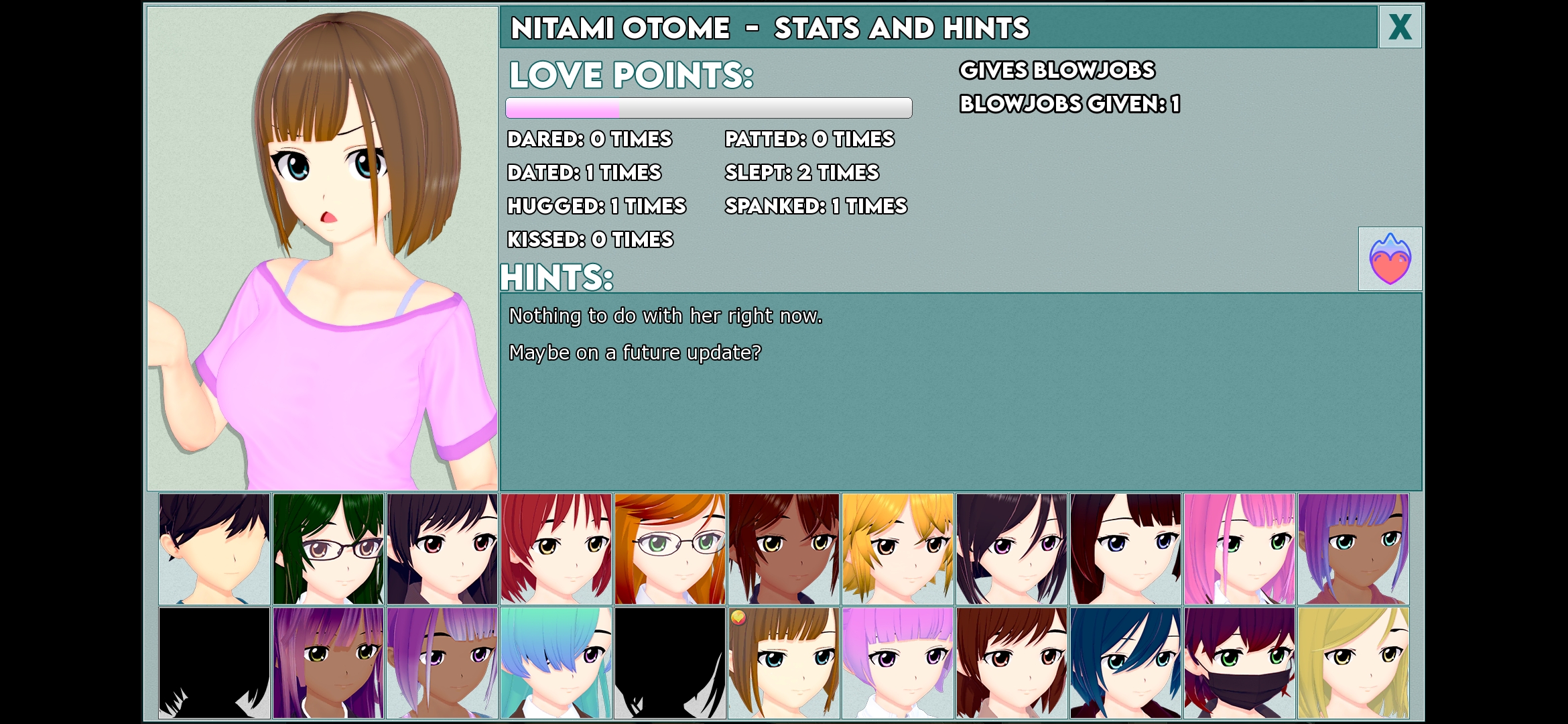Pick the blonde girl with spiky hair
1568x724 pixels.
898,549
